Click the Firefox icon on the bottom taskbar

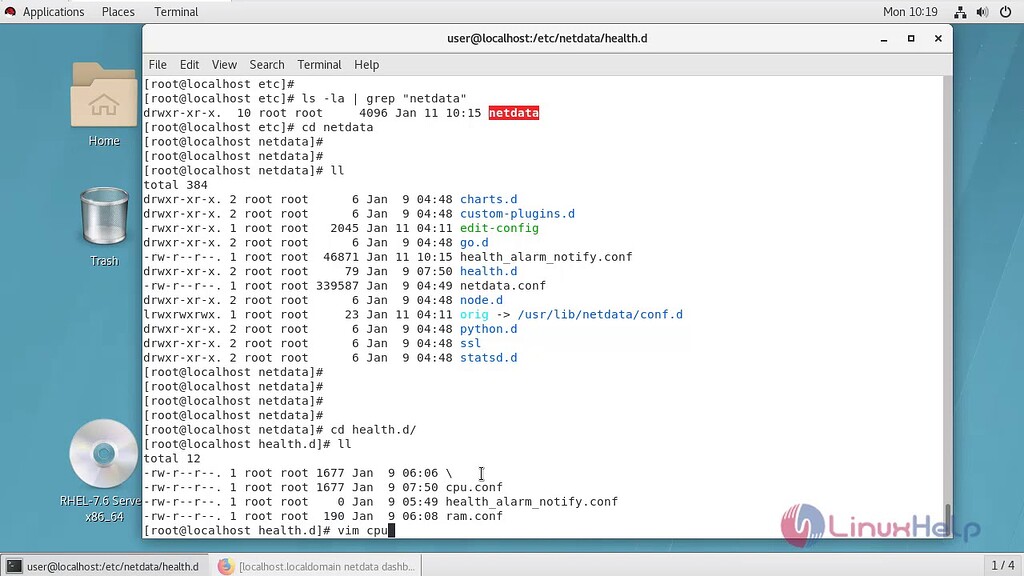(227, 566)
